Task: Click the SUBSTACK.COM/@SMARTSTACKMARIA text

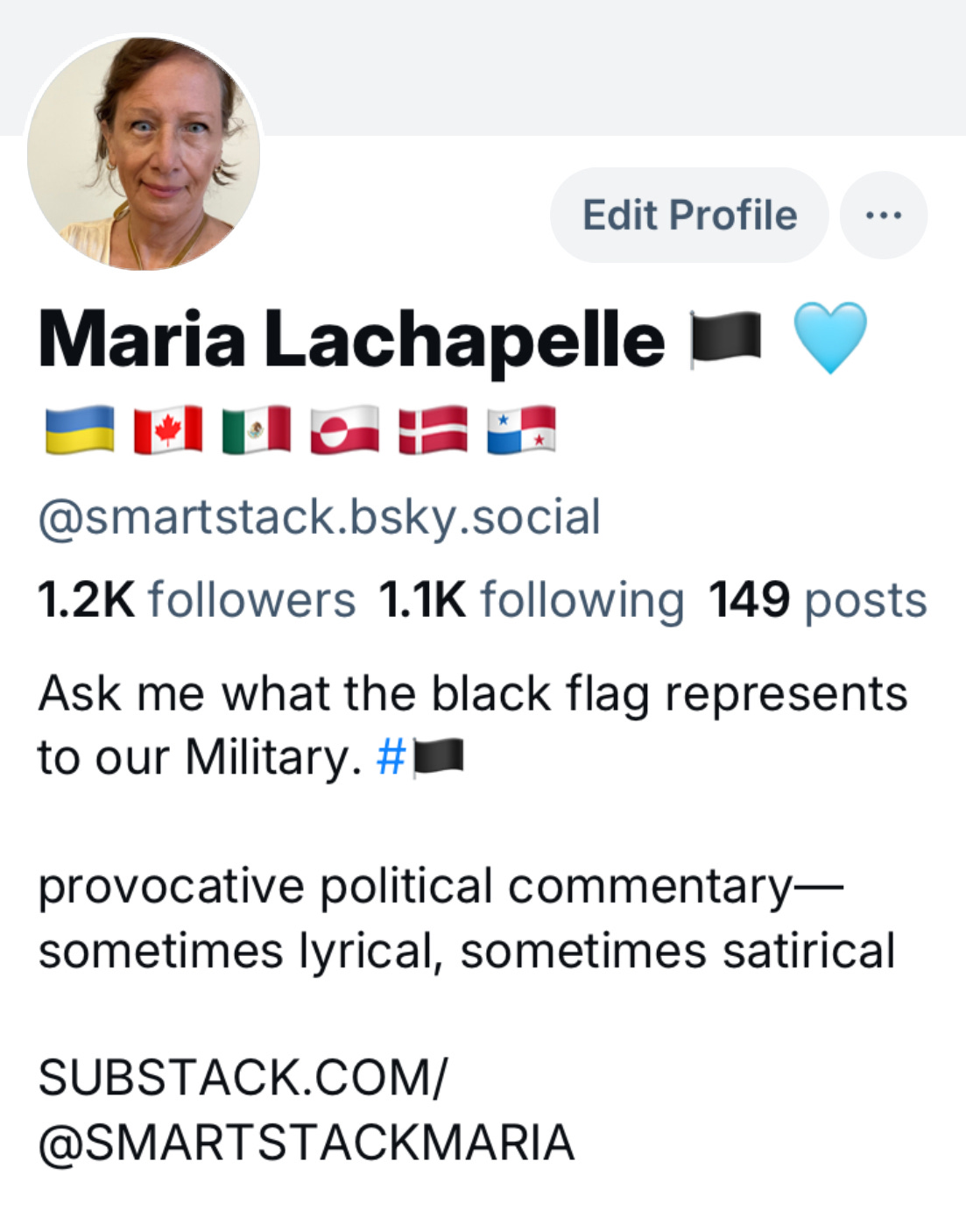Action: (x=307, y=1110)
